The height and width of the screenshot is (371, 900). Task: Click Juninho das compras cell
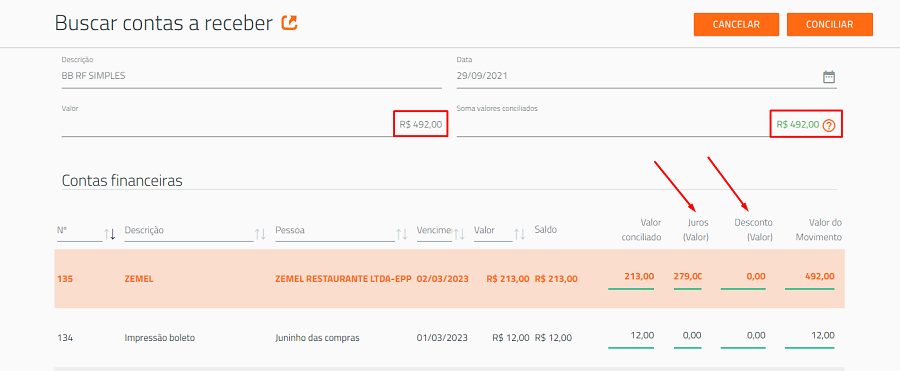[x=317, y=338]
